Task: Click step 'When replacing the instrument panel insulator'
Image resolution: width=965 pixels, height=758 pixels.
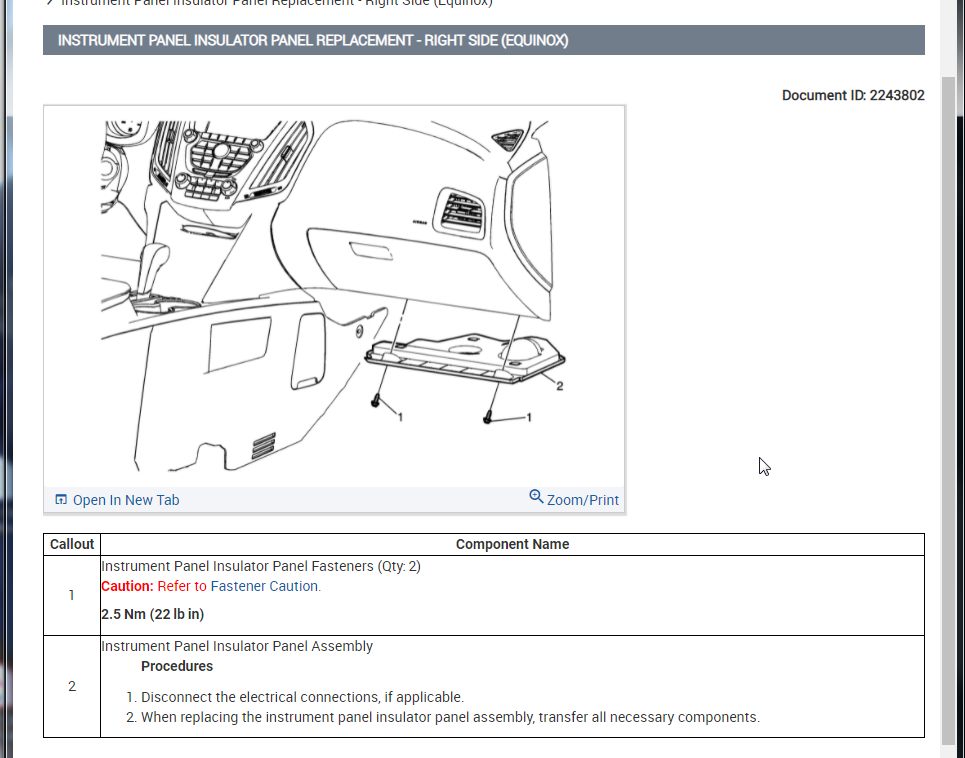Action: point(450,717)
